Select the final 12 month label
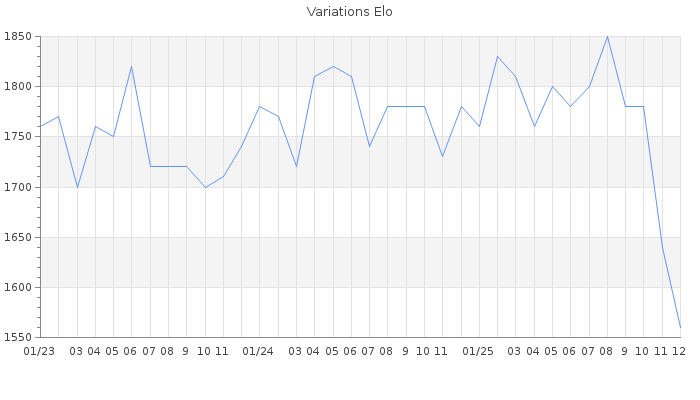 pyautogui.click(x=679, y=351)
